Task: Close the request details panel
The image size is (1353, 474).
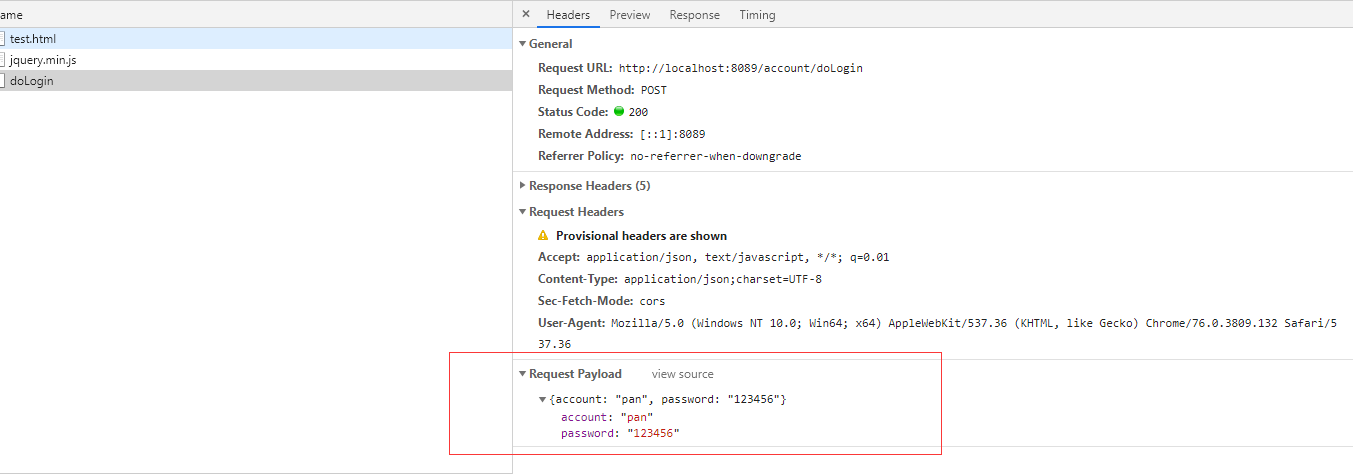Action: 526,14
